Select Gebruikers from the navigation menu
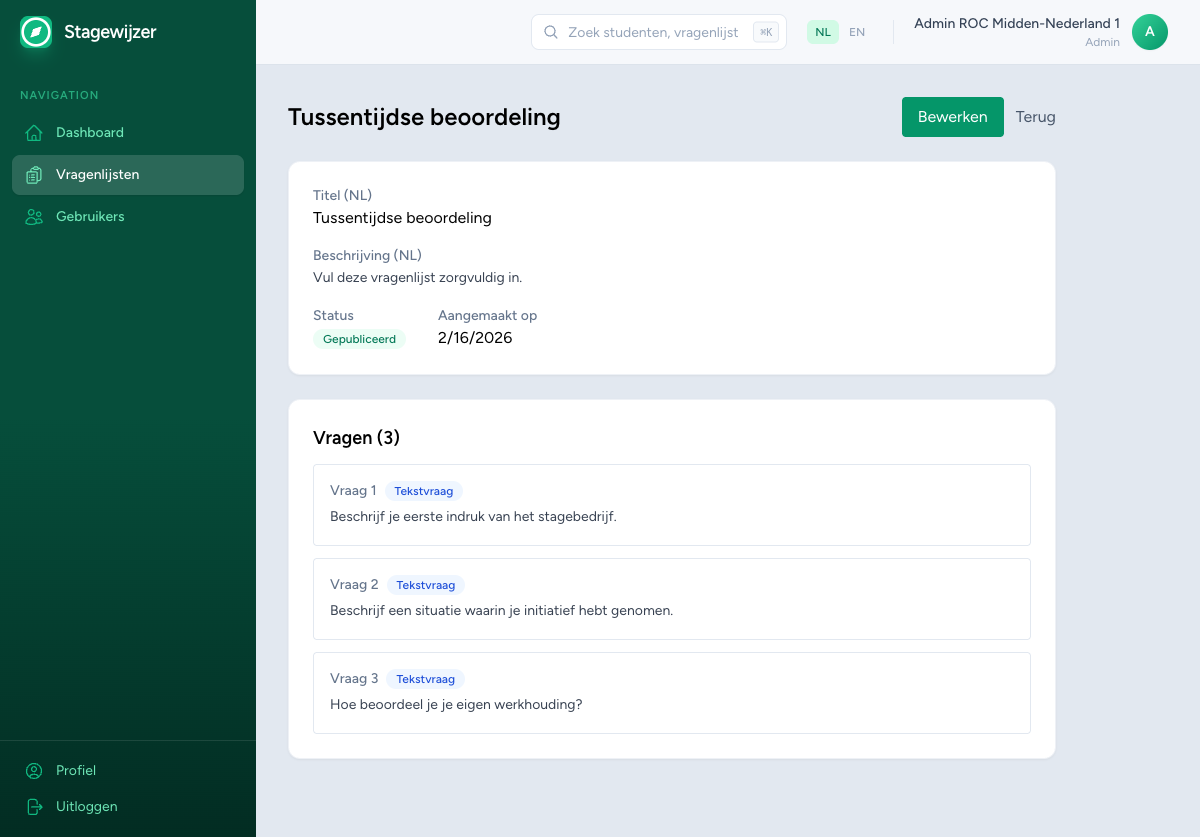 (x=90, y=216)
